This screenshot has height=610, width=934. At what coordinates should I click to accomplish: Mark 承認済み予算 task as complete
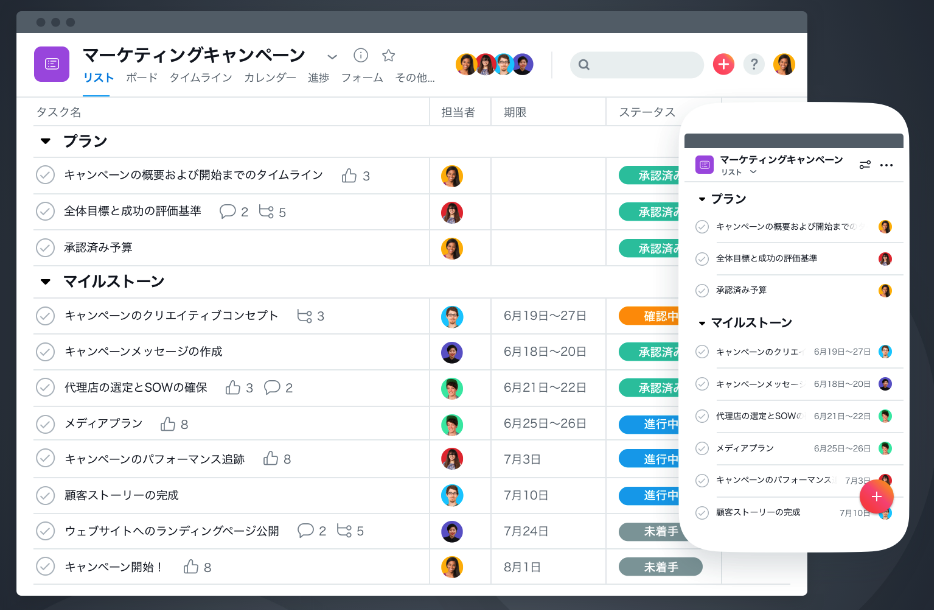click(x=45, y=247)
